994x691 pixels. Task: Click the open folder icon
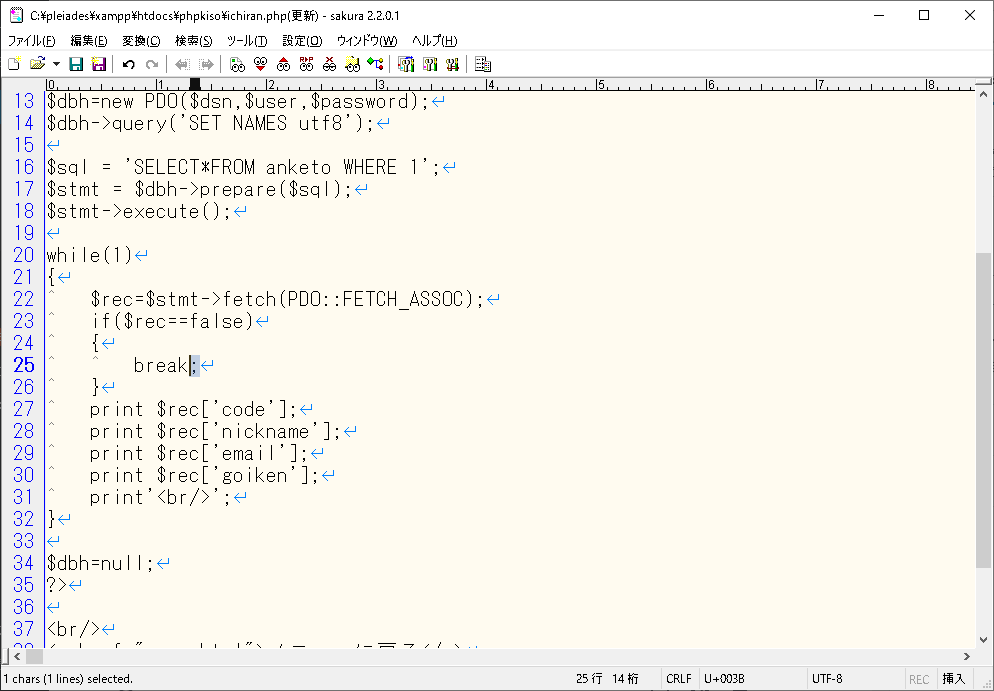tap(37, 64)
